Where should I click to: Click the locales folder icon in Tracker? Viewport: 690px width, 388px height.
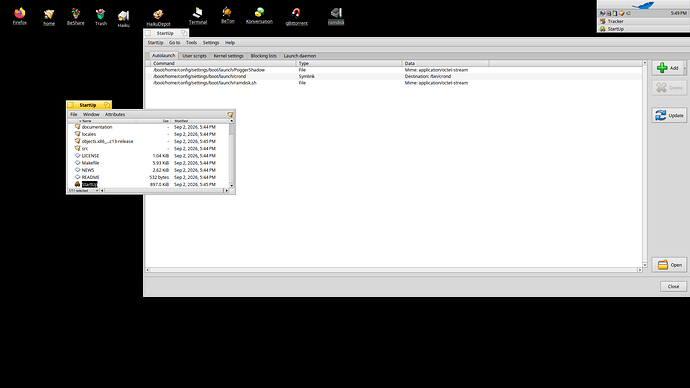[77, 134]
